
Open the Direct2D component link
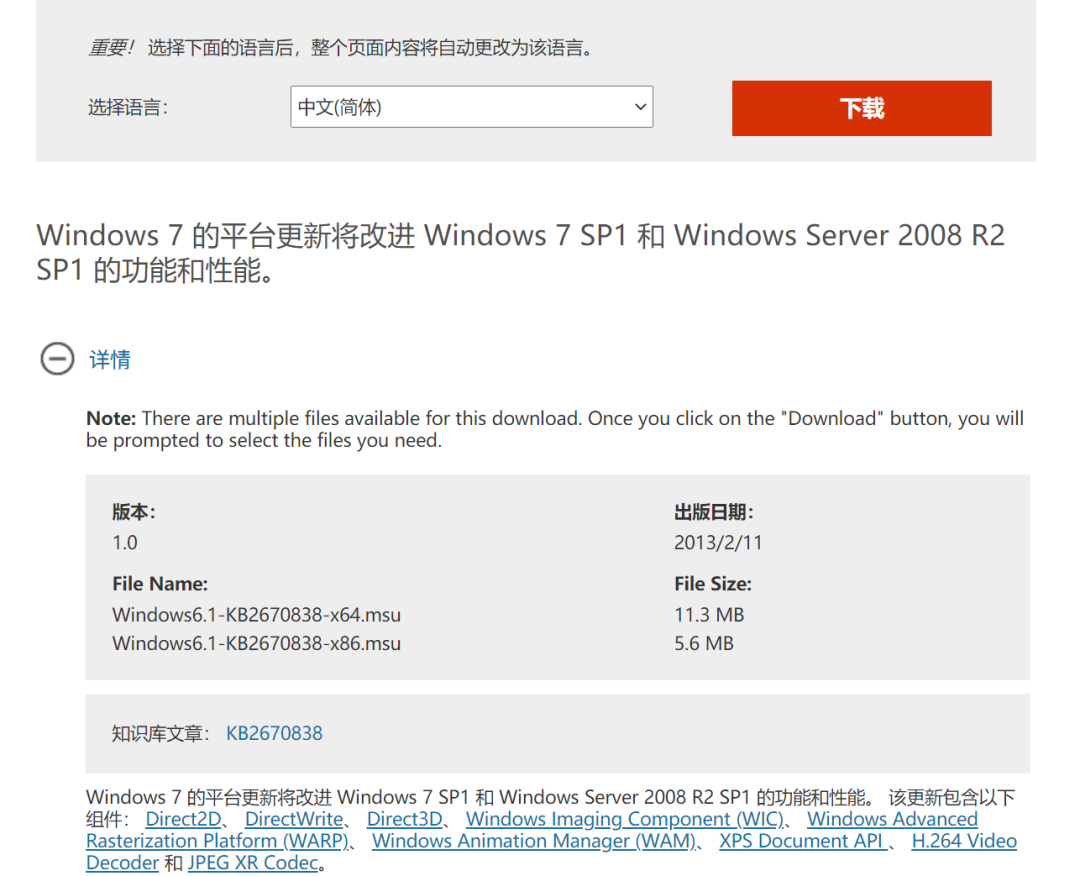[x=183, y=819]
